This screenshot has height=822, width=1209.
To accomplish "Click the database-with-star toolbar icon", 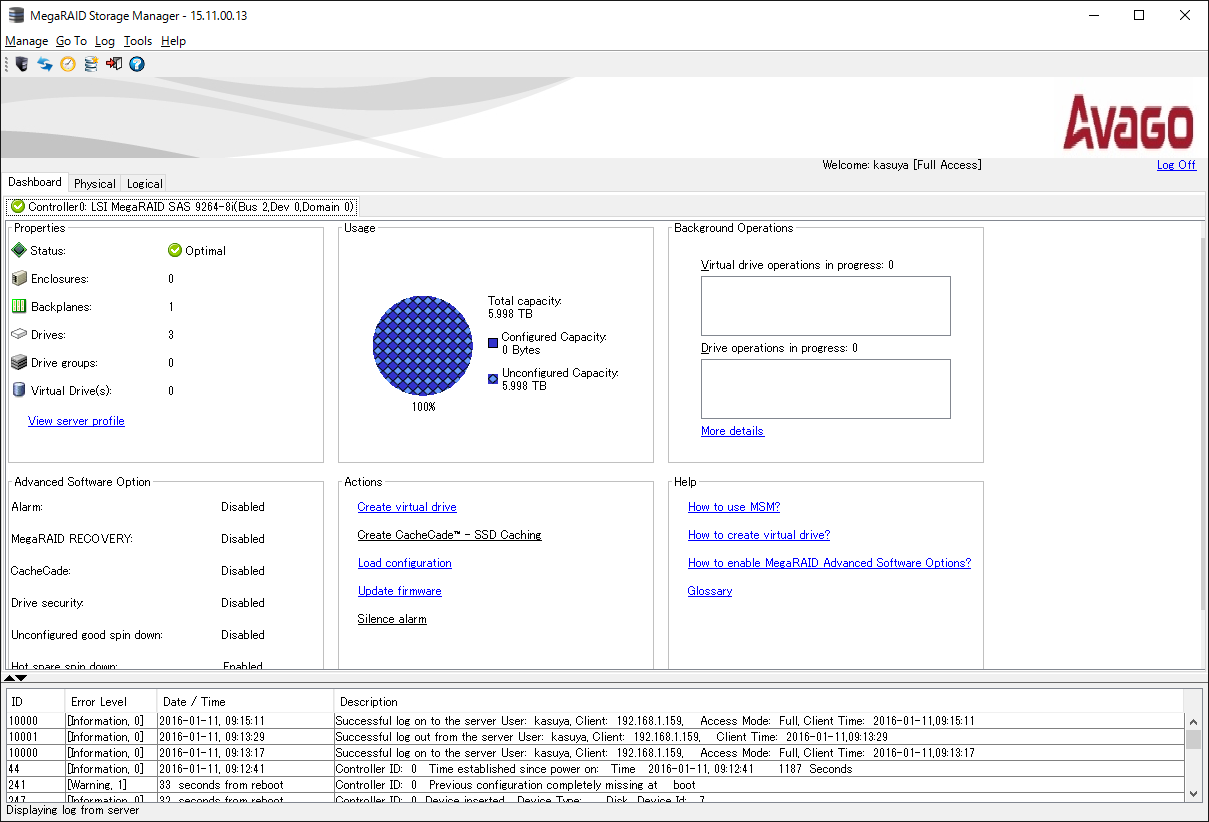I will coord(91,64).
